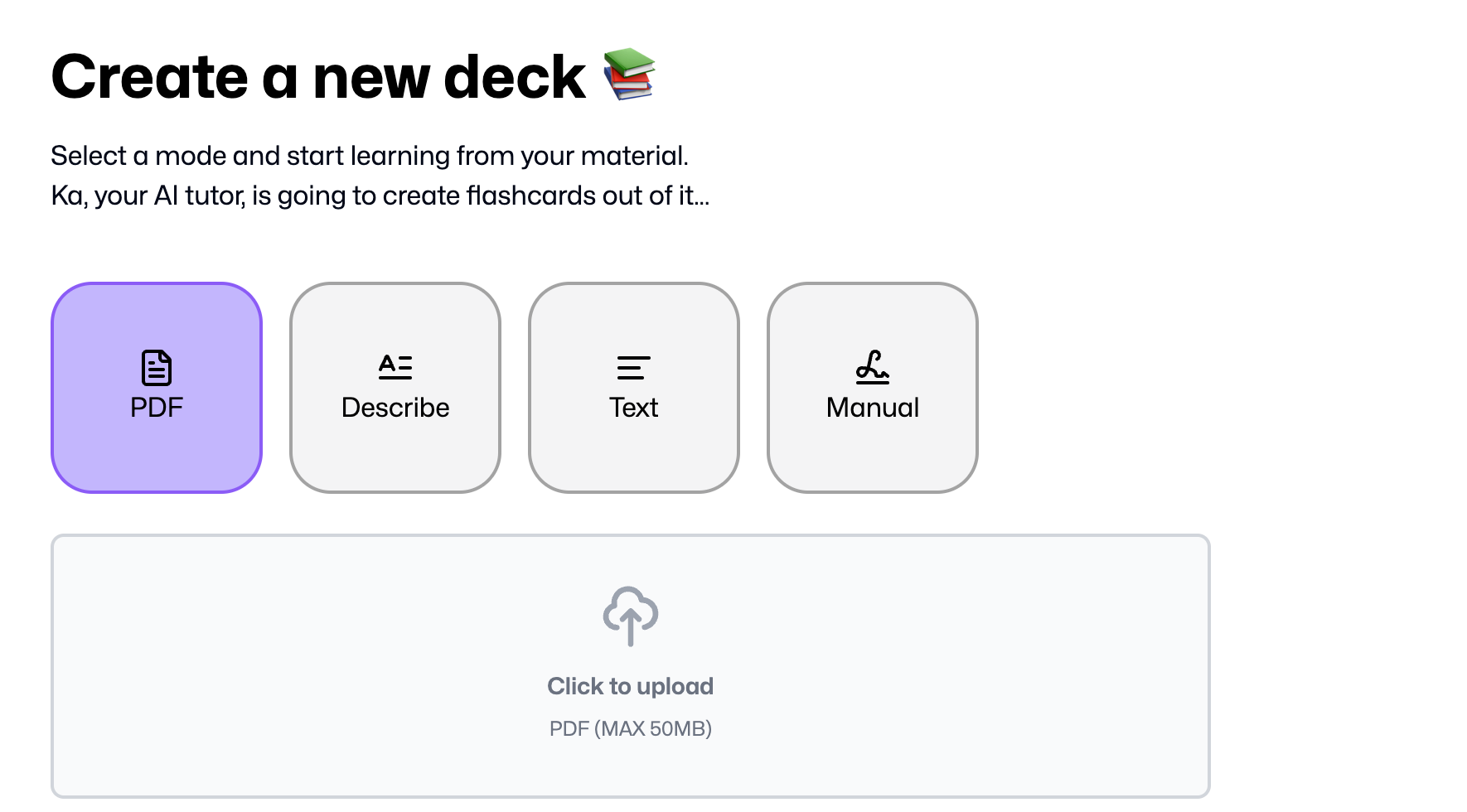The width and height of the screenshot is (1467, 812).
Task: Switch to Describe mode label
Action: point(395,408)
